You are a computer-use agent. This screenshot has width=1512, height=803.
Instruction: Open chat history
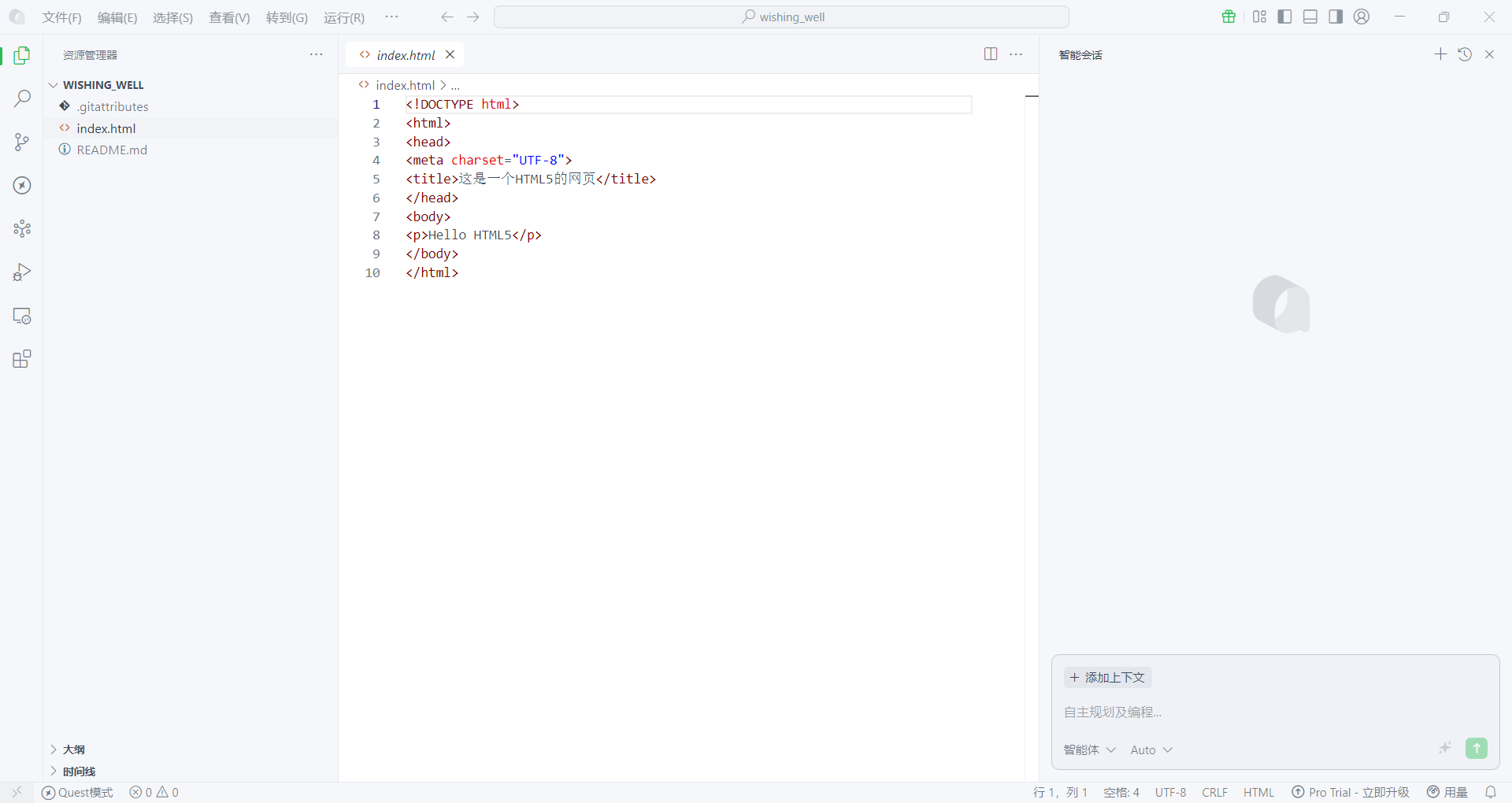1465,54
